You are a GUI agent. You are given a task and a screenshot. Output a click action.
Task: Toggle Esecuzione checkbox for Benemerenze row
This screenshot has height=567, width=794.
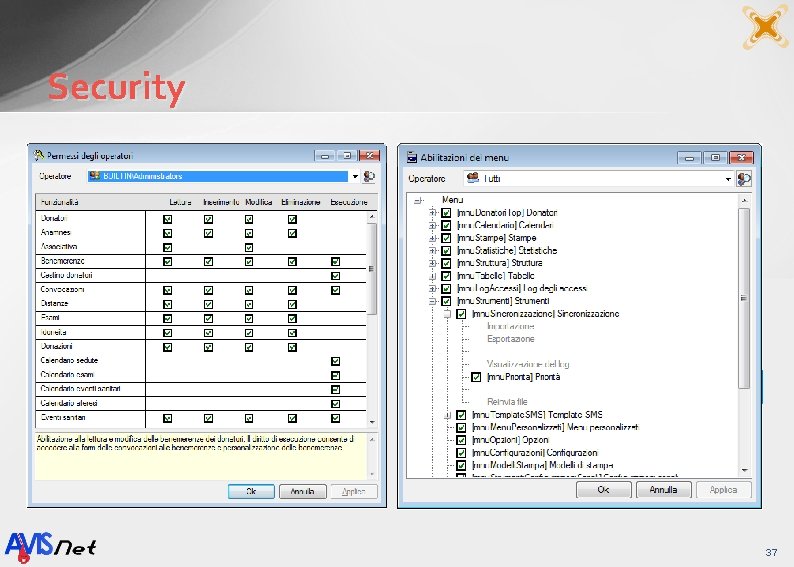[x=335, y=262]
